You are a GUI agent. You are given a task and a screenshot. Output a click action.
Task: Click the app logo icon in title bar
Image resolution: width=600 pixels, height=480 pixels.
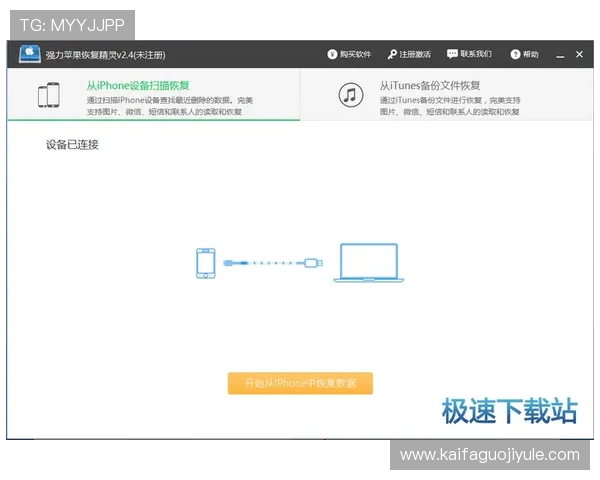coord(30,54)
